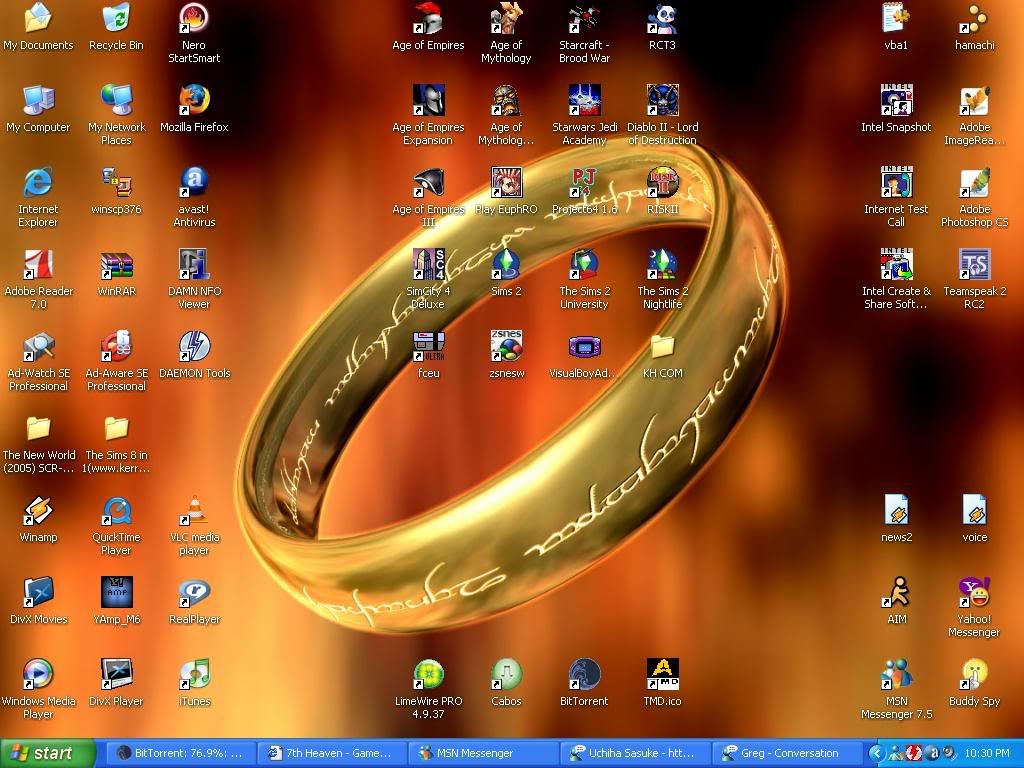Switch to Greg - Conversation taskbar window
Viewport: 1024px width, 768px height.
[x=788, y=753]
